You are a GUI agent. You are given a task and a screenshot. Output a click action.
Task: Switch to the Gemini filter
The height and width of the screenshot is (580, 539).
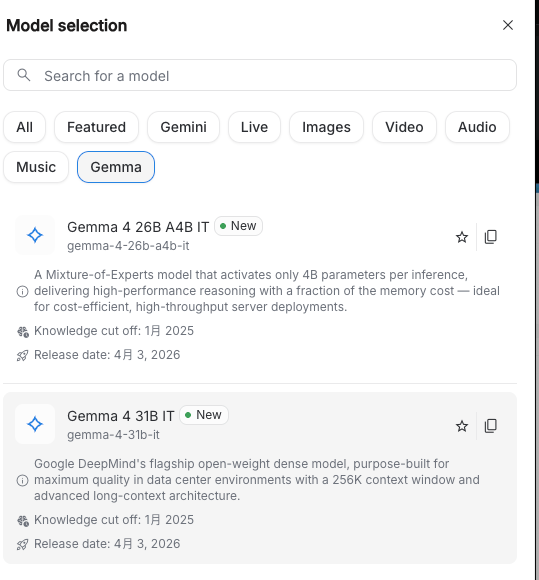point(183,127)
